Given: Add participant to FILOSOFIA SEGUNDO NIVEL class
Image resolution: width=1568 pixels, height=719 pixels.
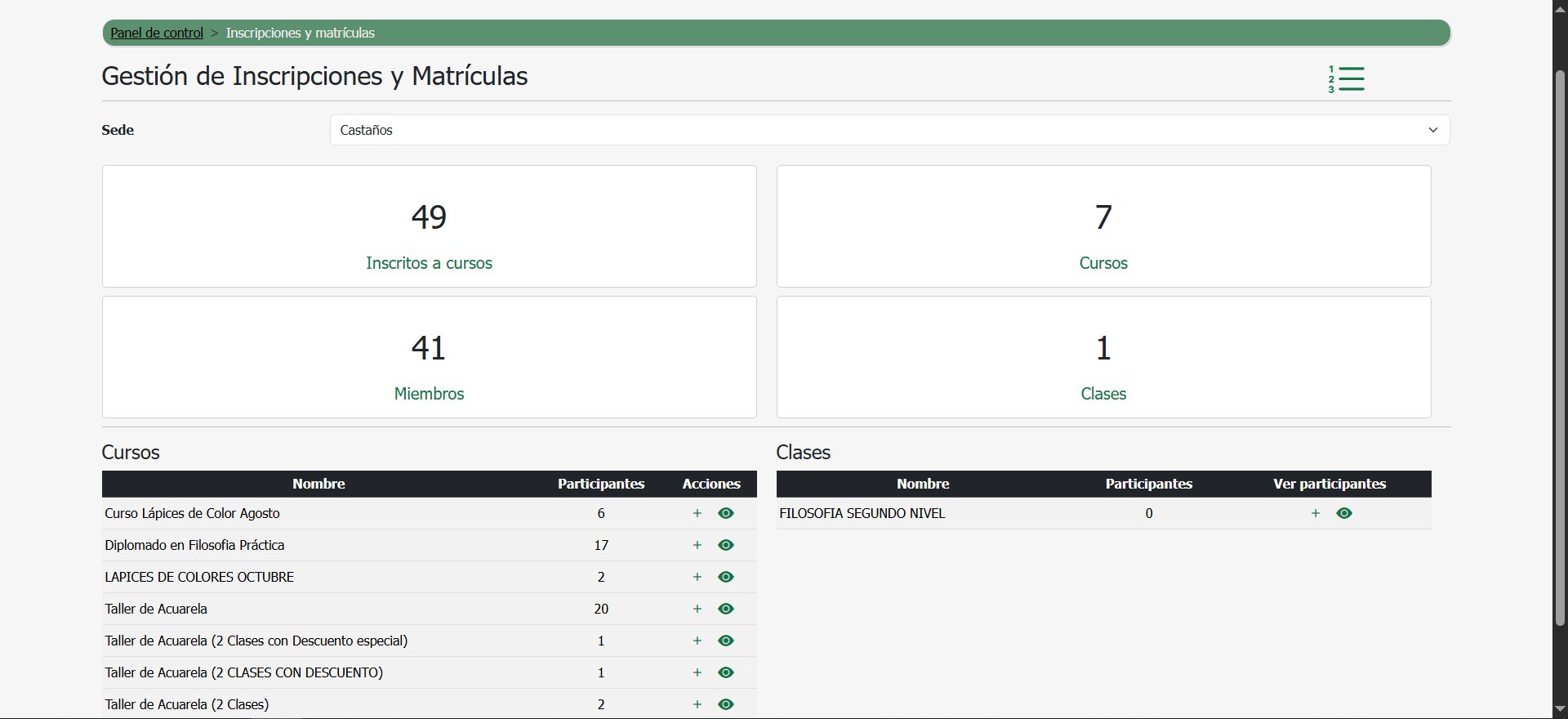Looking at the screenshot, I should (1316, 513).
